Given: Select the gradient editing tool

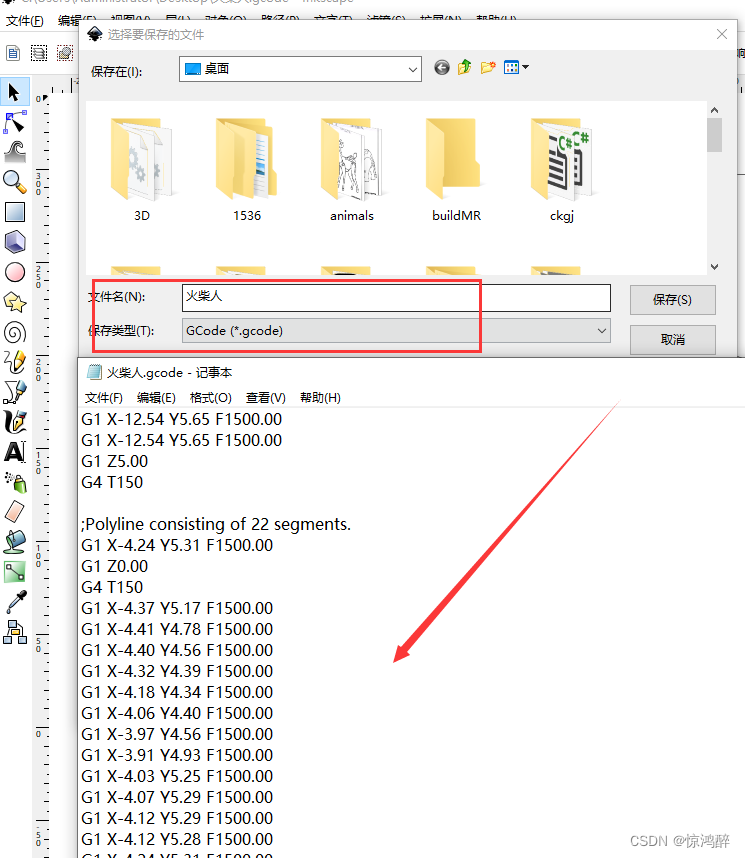Looking at the screenshot, I should point(15,572).
